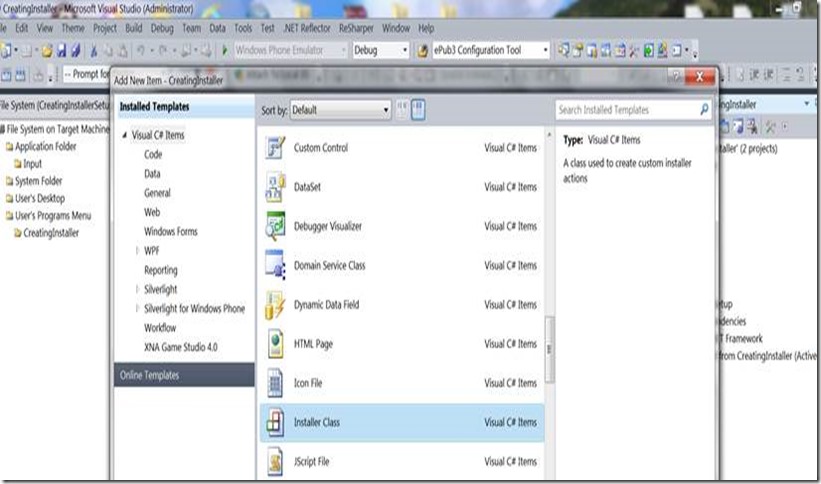Select the Installer Class template icon
The image size is (821, 484).
click(x=274, y=422)
